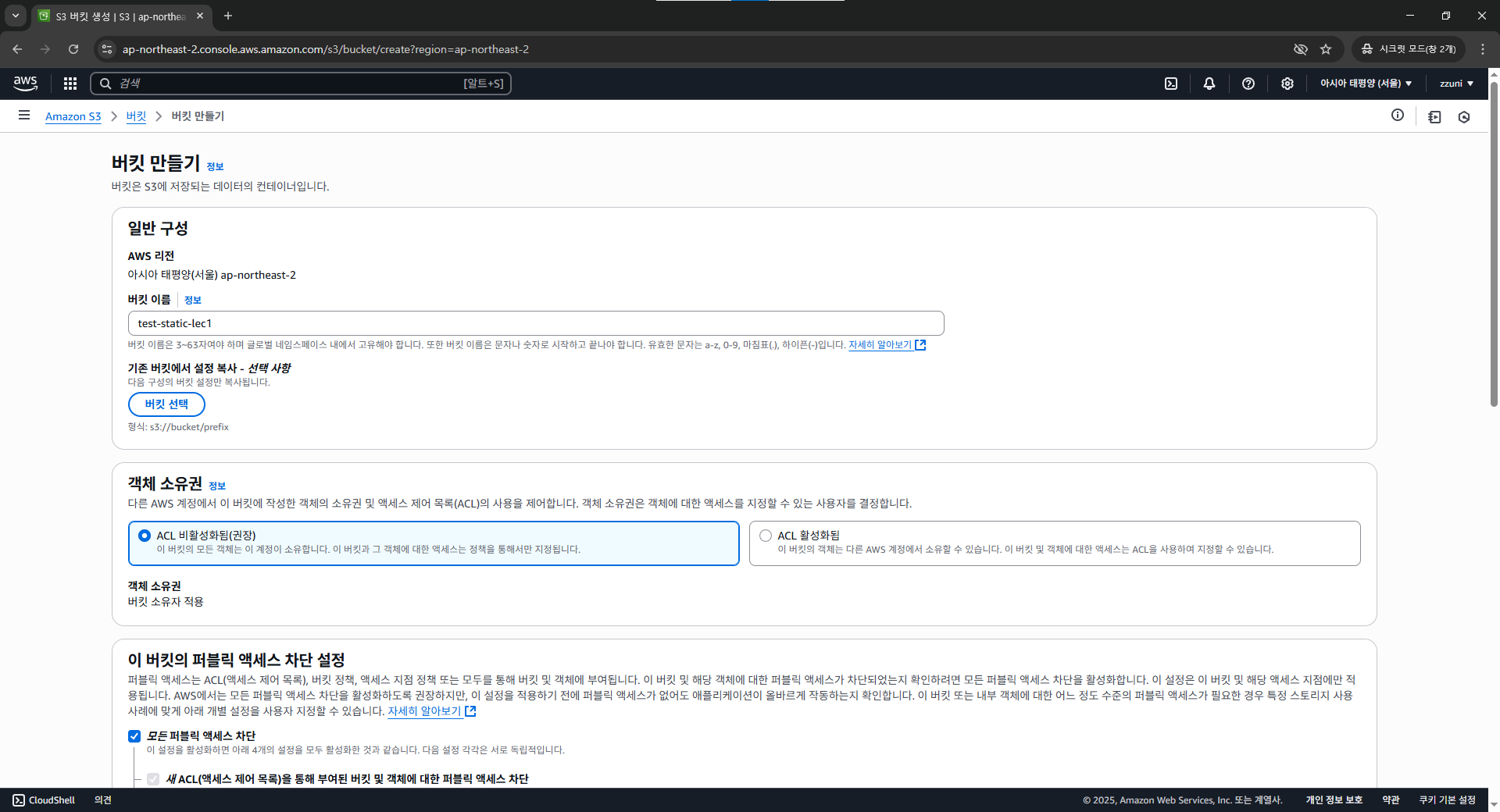
Task: Click the 시크릿 모드 incognito indicator
Action: pos(1409,49)
